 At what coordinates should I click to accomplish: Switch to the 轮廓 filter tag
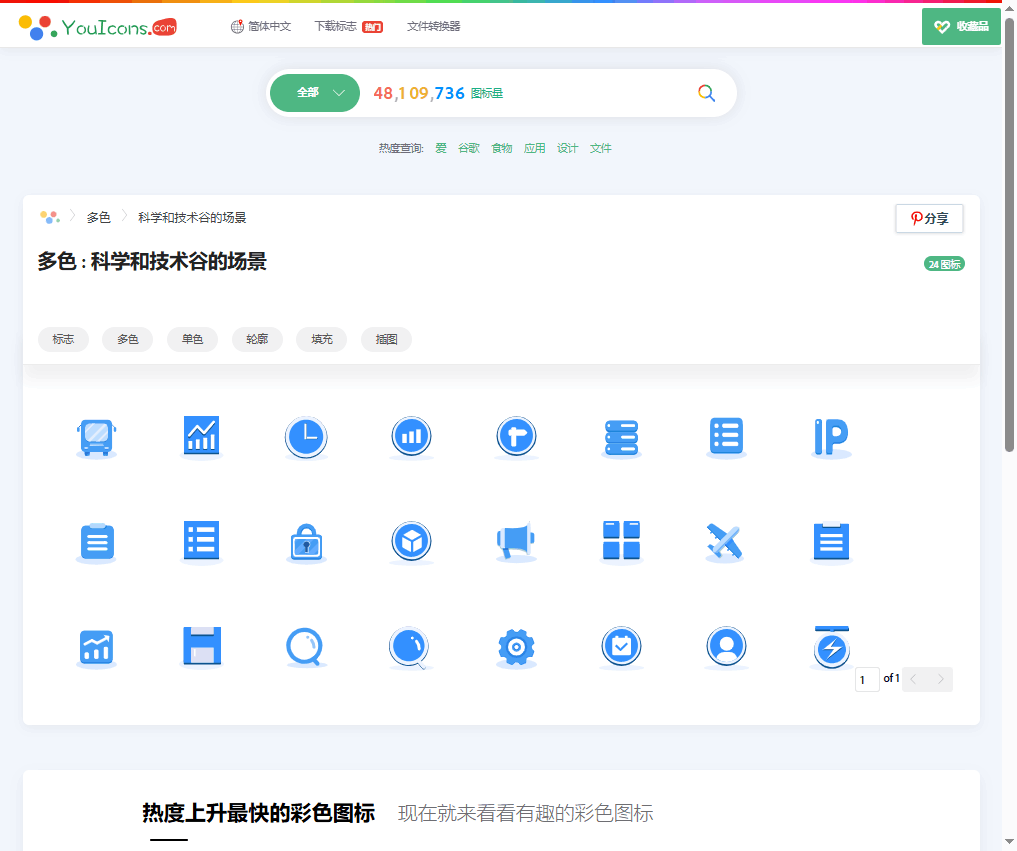[256, 339]
